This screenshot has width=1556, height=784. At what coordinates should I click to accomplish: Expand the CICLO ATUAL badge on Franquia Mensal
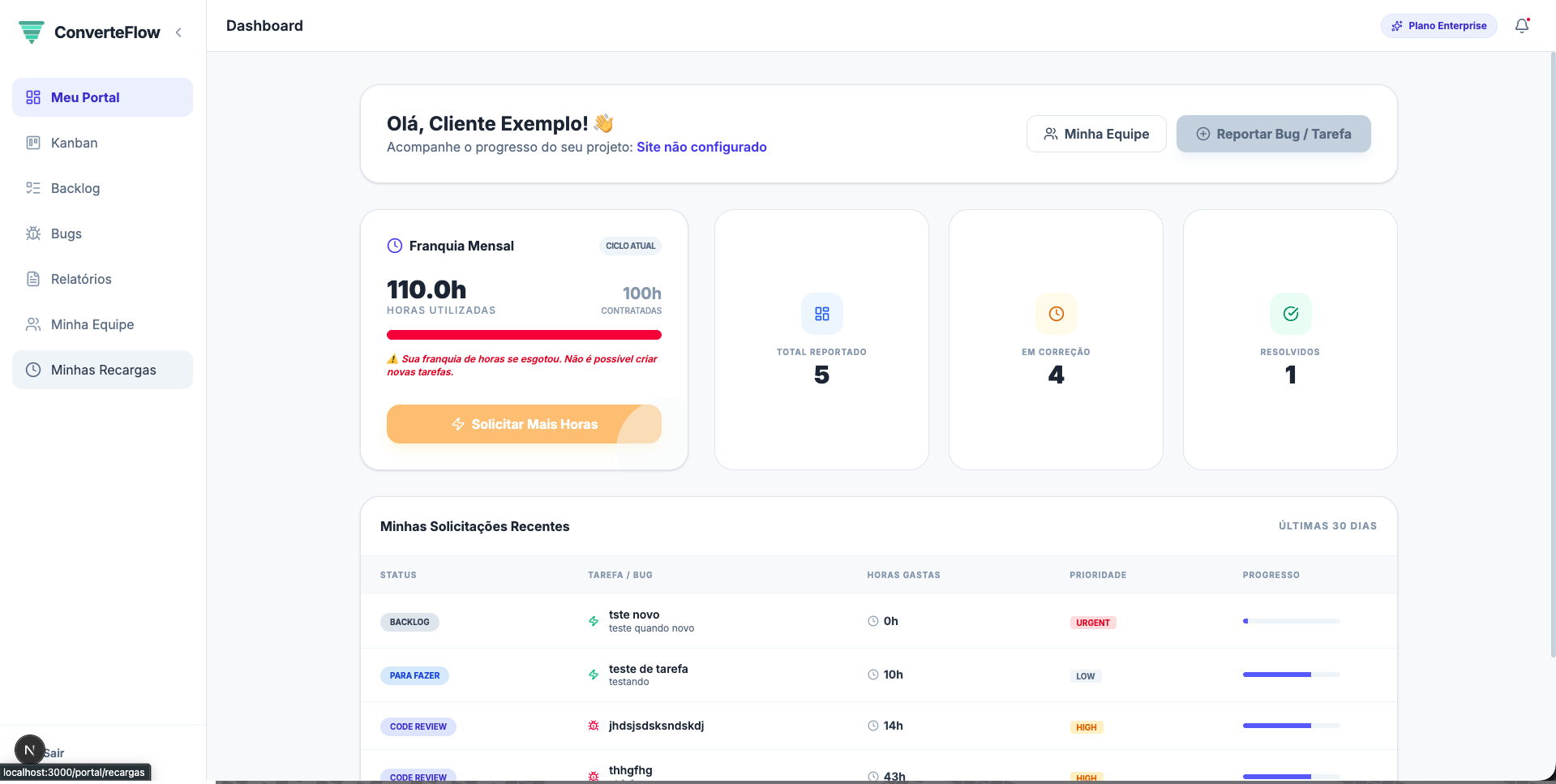coord(630,246)
